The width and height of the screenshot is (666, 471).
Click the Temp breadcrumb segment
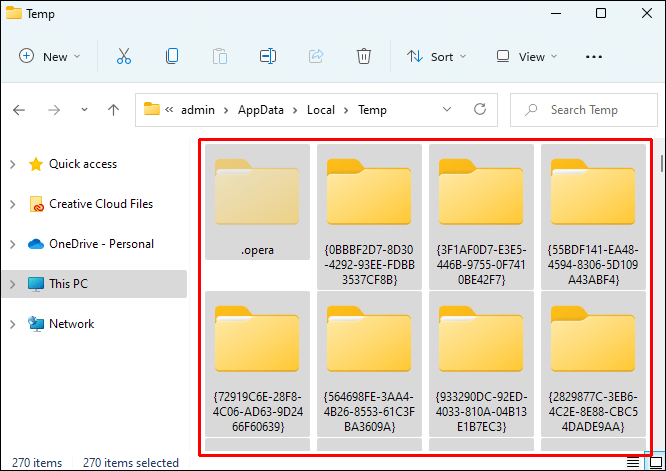pos(372,110)
